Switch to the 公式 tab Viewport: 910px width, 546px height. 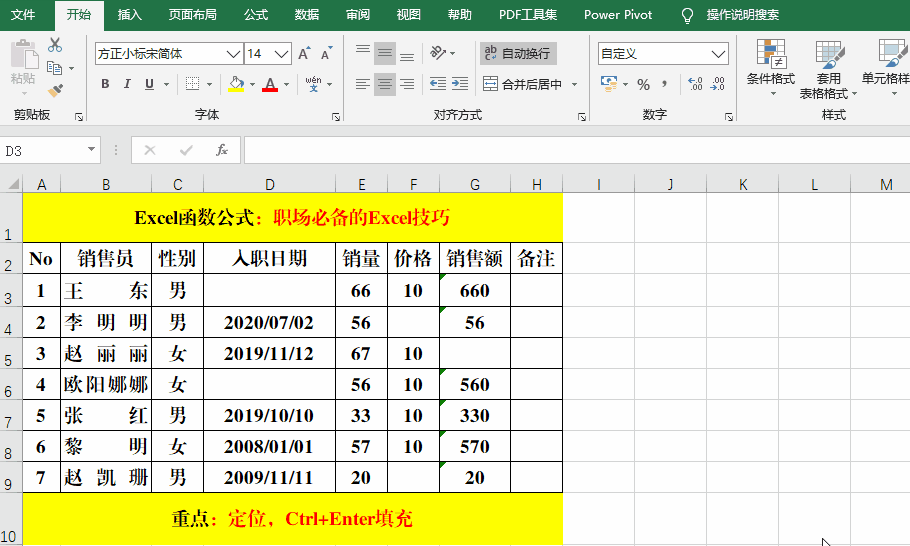(256, 15)
